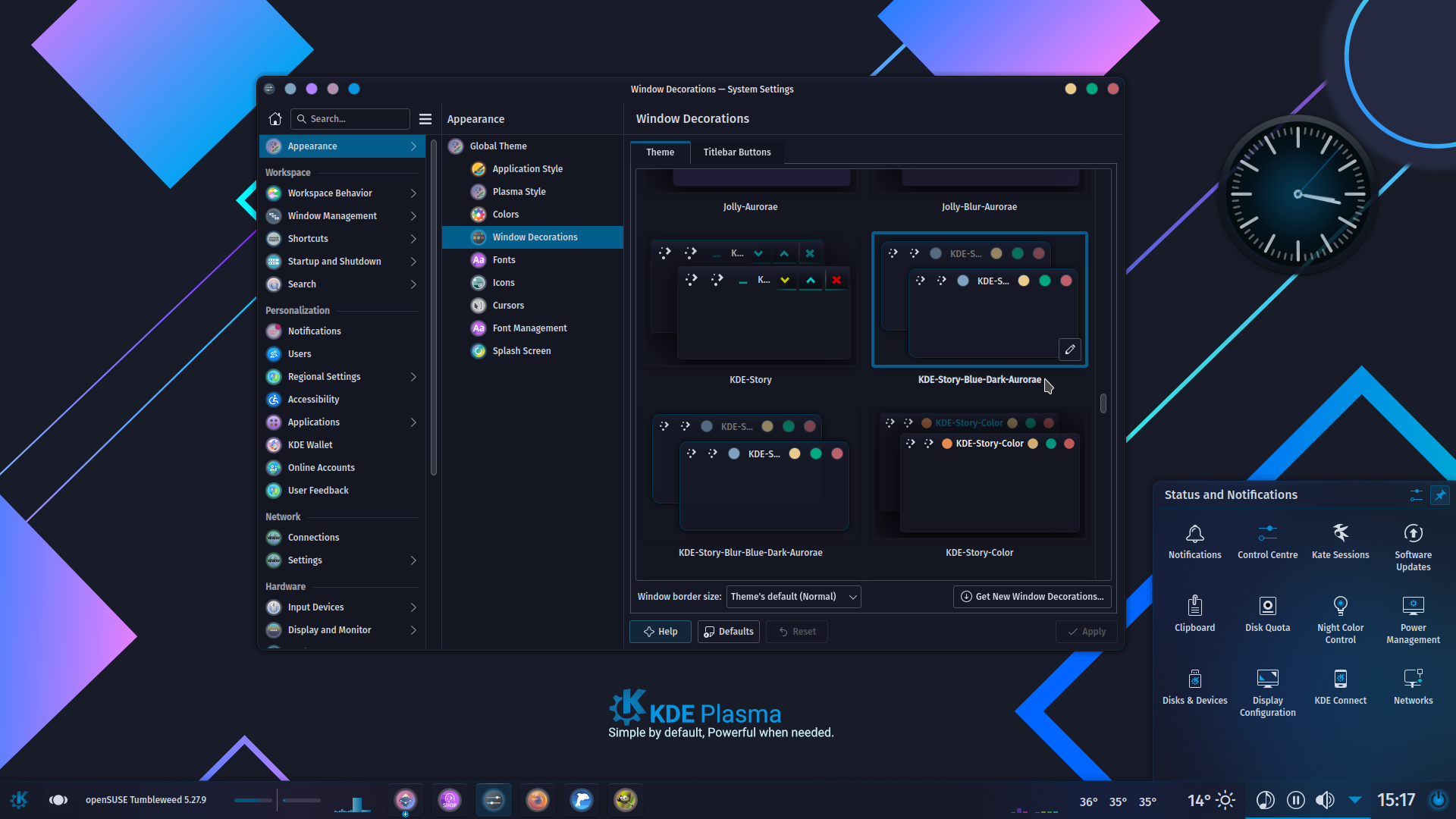Open Disk Quota in the status panel

[x=1268, y=615]
